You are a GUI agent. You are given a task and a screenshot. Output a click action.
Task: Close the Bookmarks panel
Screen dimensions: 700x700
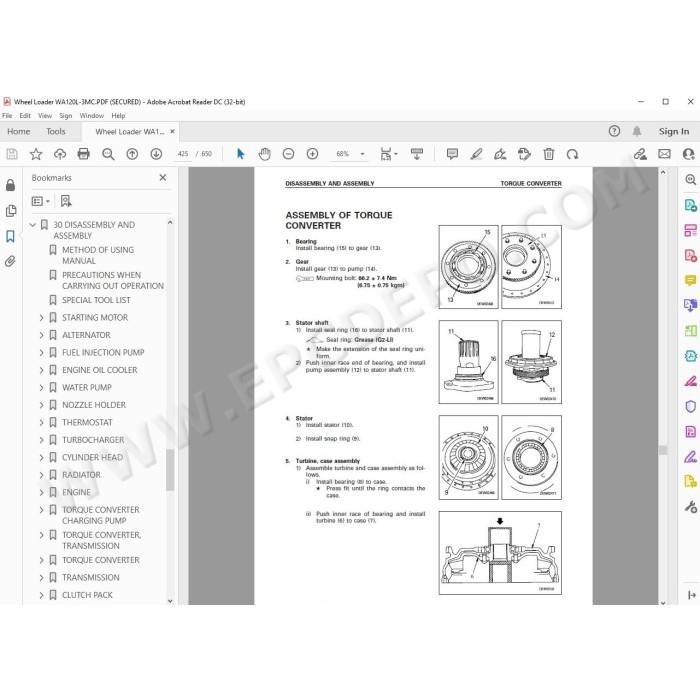click(x=163, y=178)
